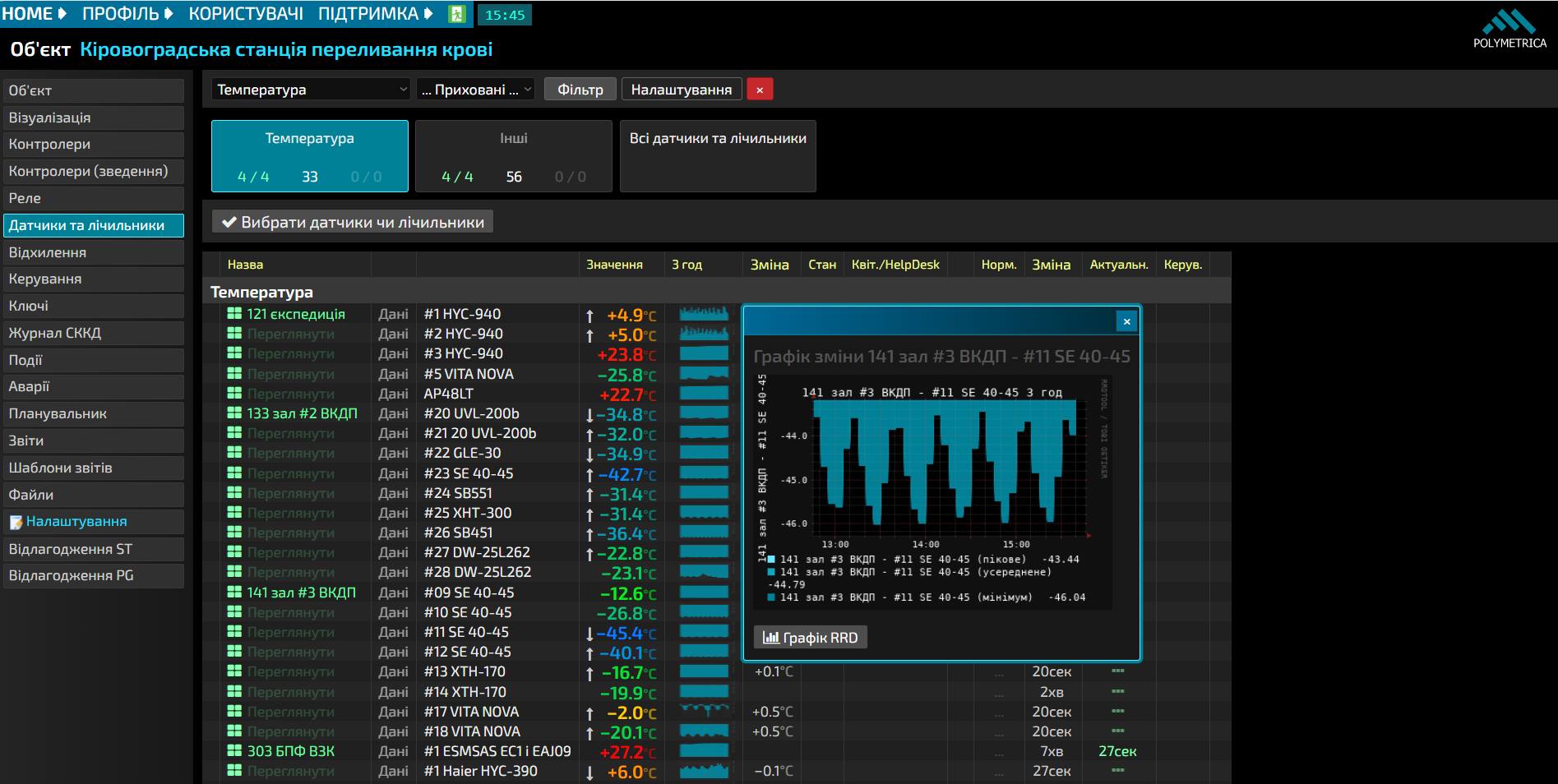
Task: Select the Всі датчики та лічильники tab
Action: point(718,156)
